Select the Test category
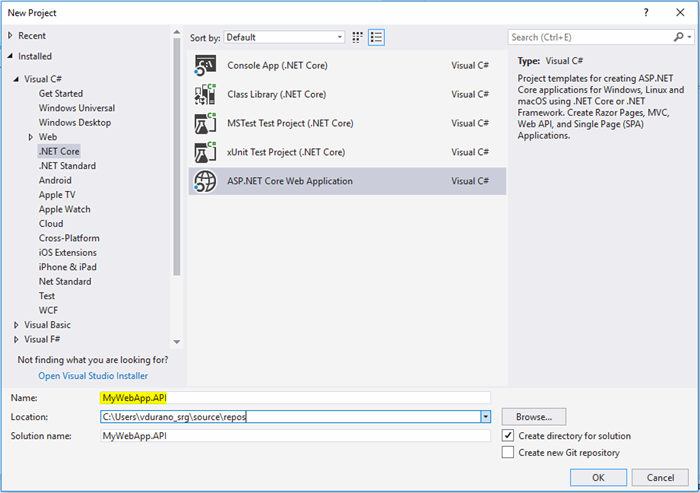Image resolution: width=700 pixels, height=493 pixels. tap(47, 296)
